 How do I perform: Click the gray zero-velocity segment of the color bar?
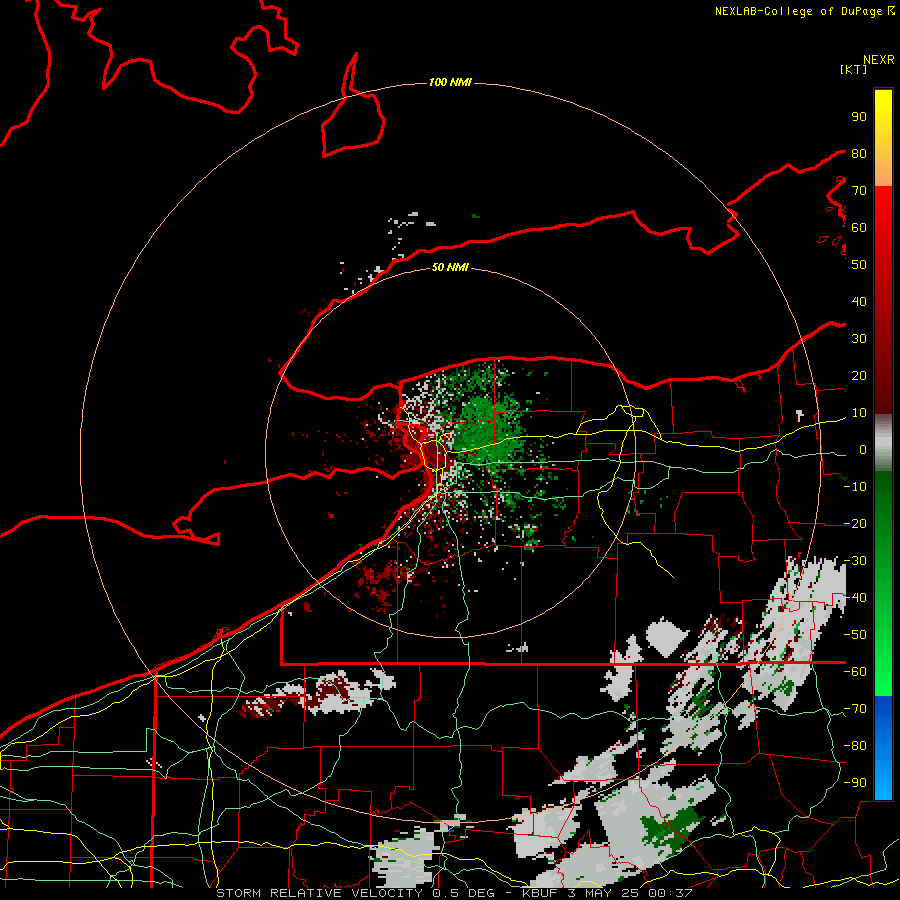click(x=883, y=443)
